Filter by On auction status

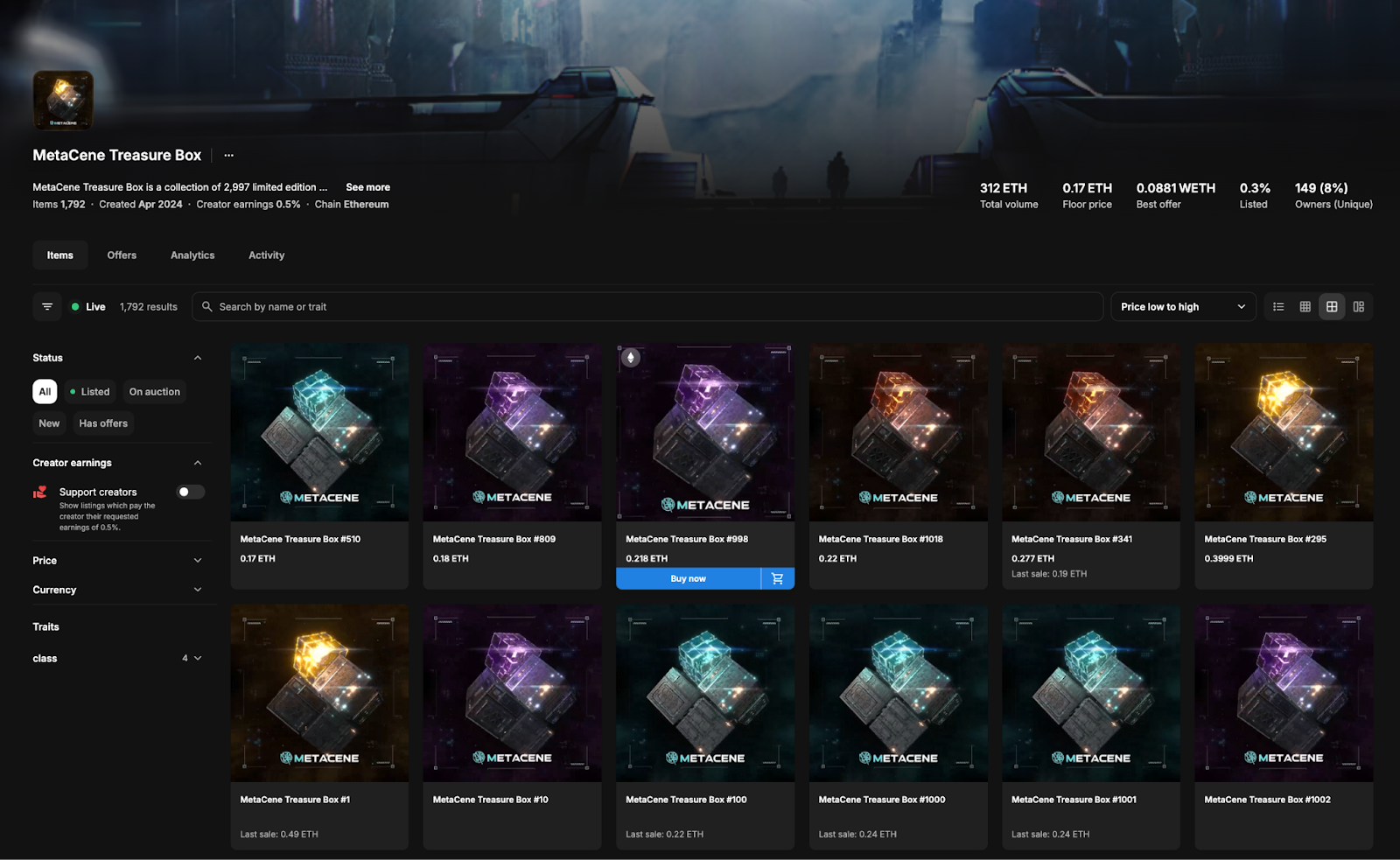point(155,392)
